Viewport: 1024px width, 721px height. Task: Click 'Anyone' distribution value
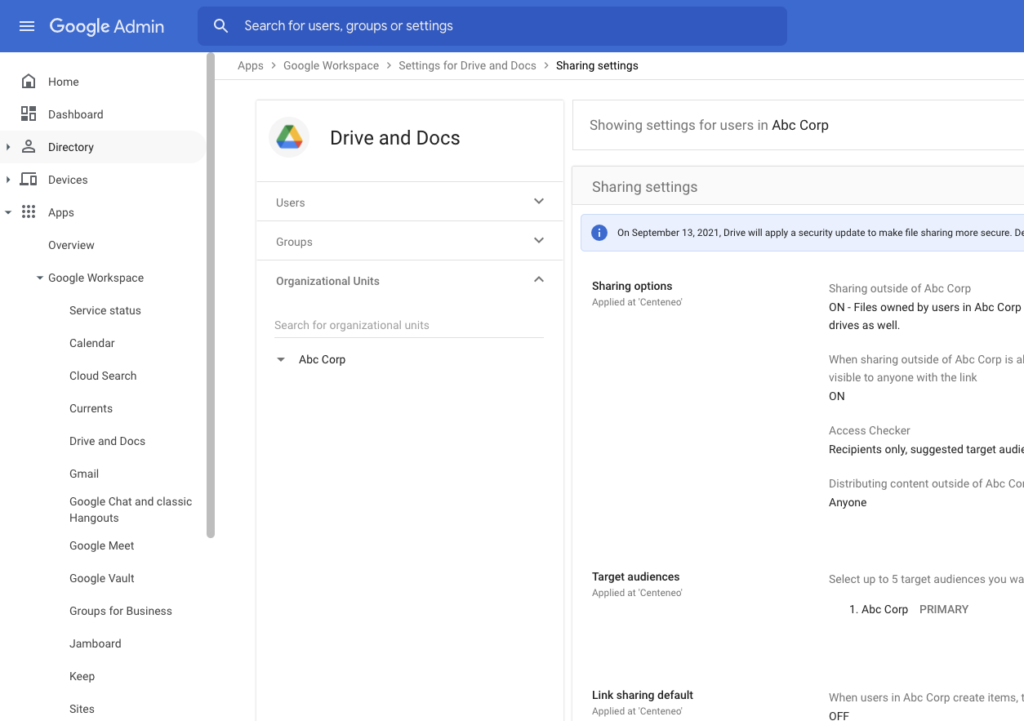[848, 502]
